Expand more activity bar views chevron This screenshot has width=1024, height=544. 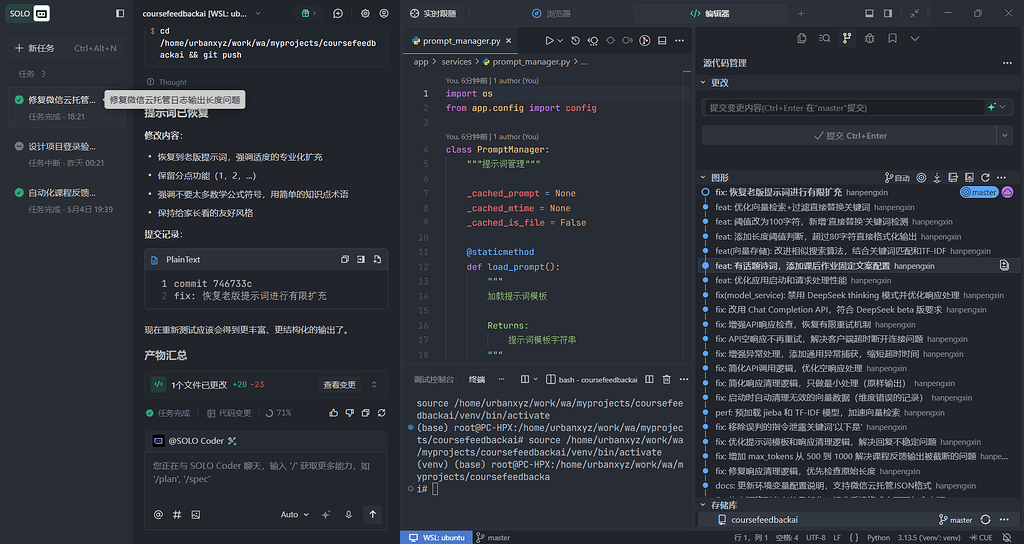point(915,39)
